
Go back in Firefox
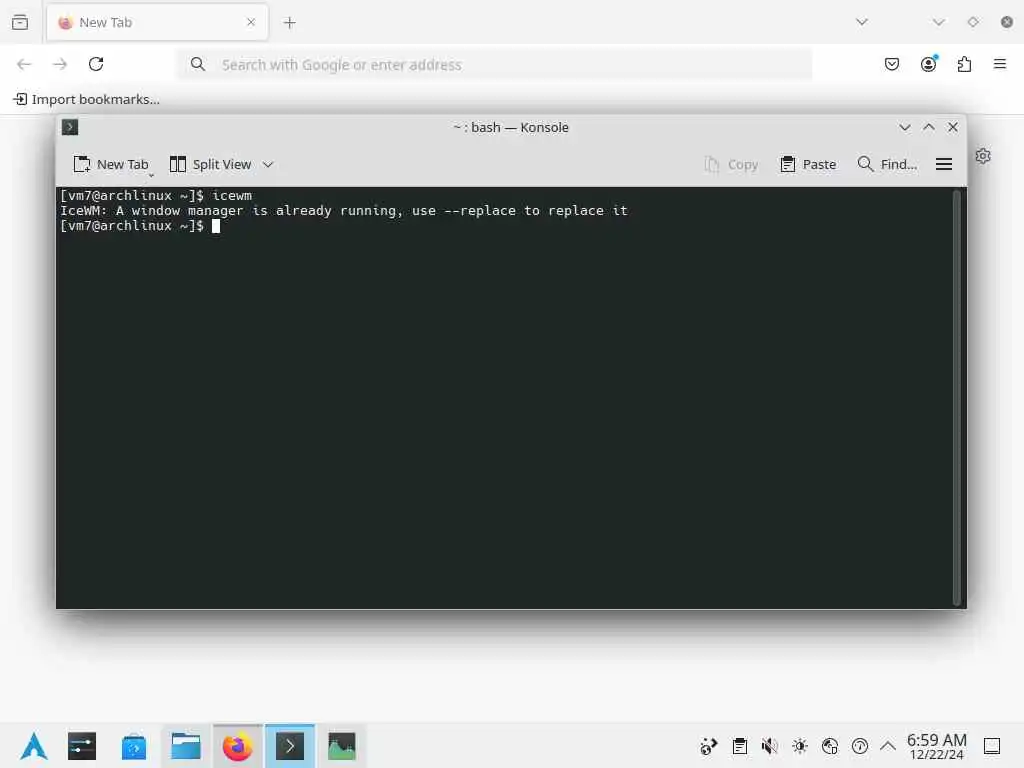click(x=24, y=64)
